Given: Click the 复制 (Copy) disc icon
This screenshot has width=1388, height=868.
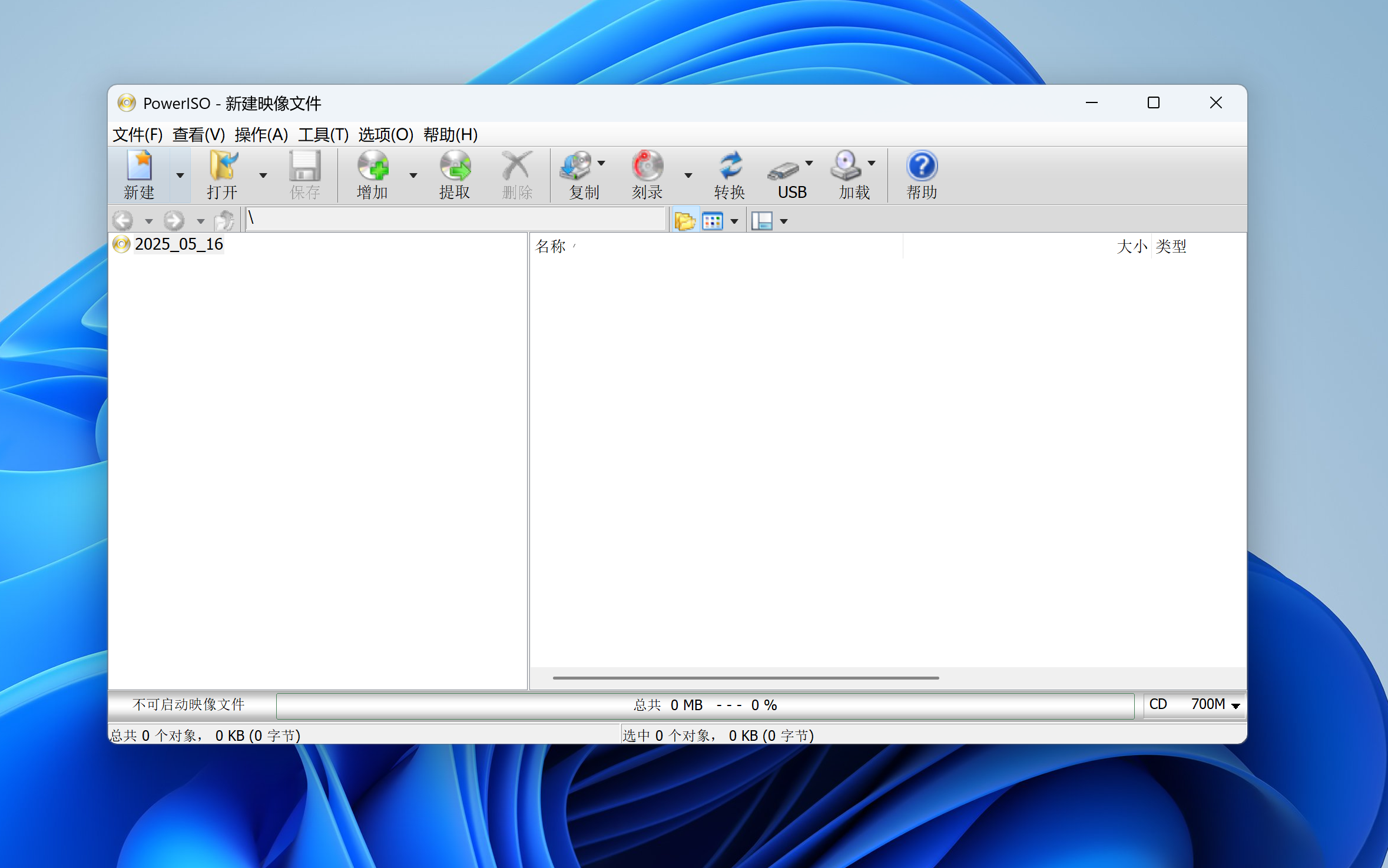Looking at the screenshot, I should (576, 166).
